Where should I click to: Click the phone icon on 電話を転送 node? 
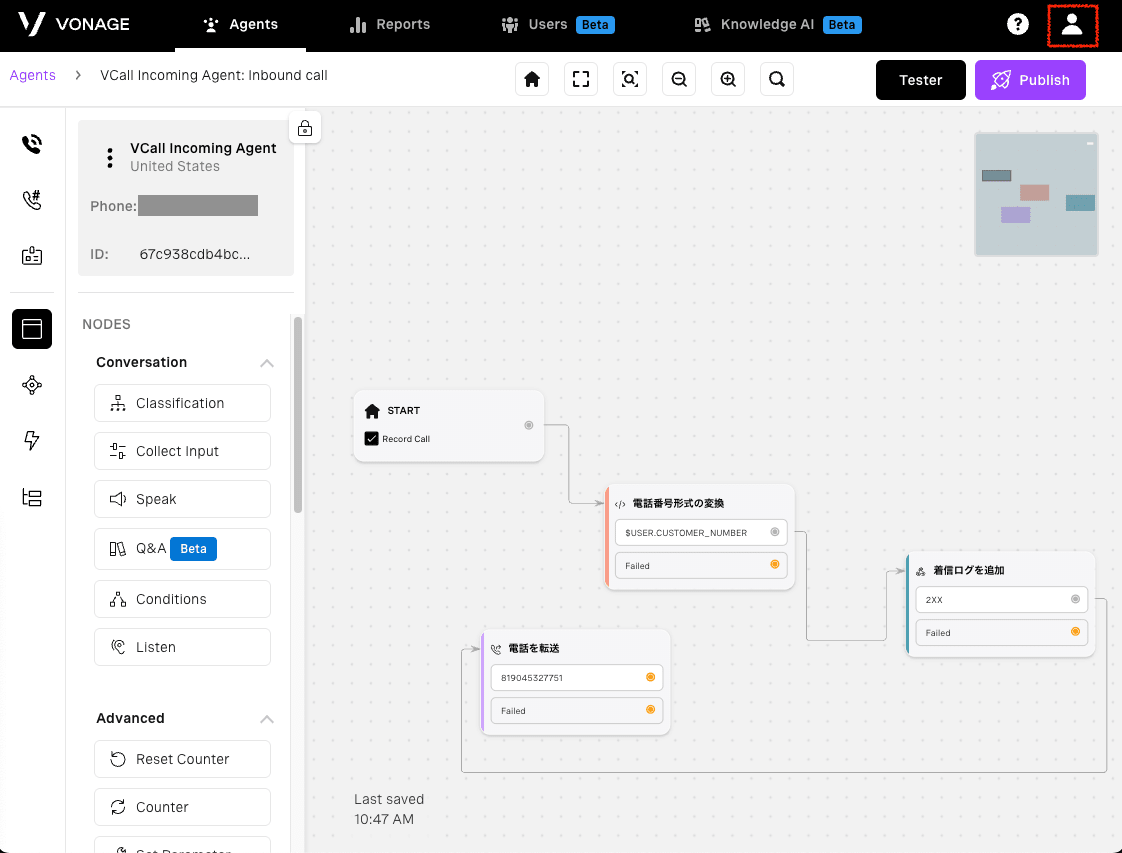[496, 649]
